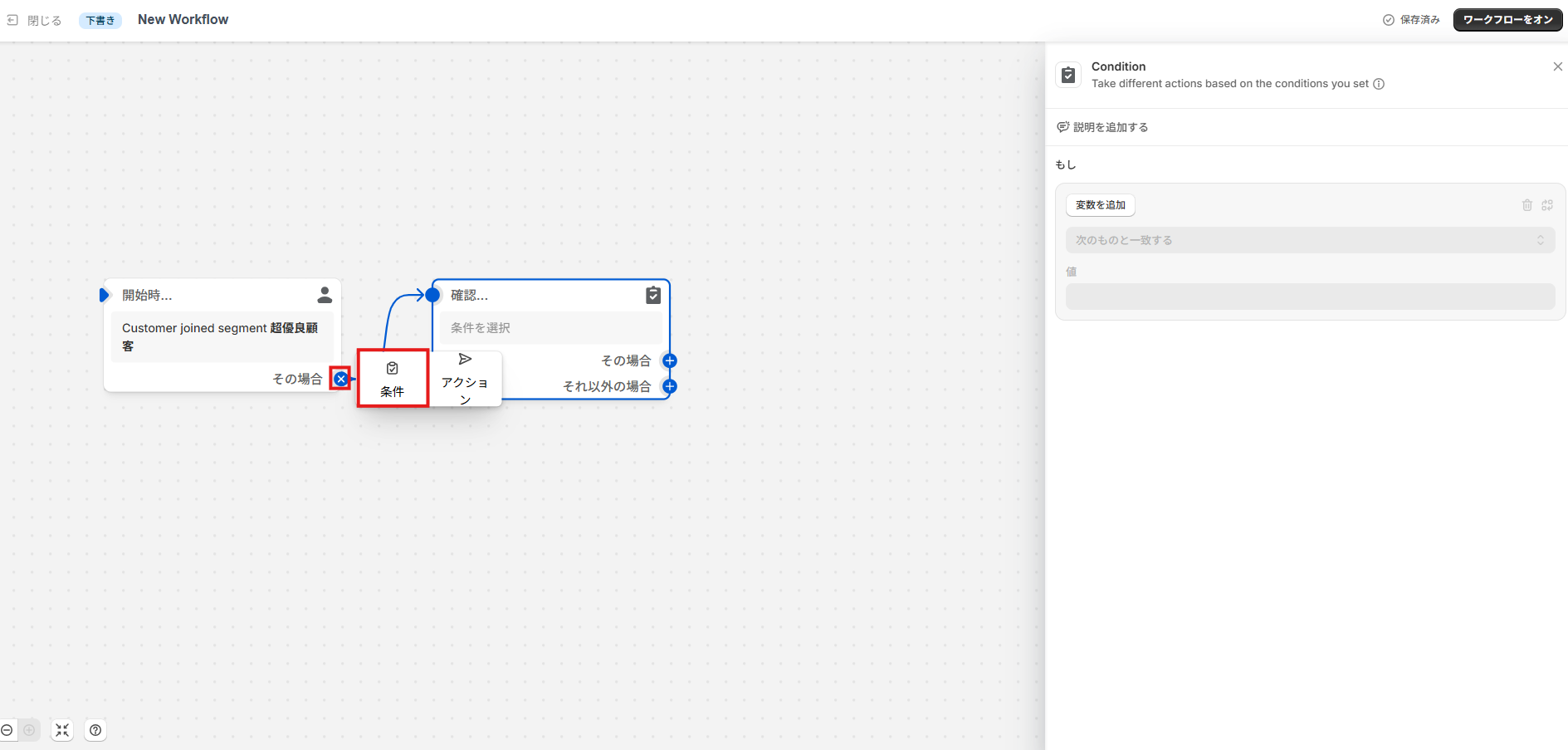
Task: Fit workflow to view icon
Action: (x=62, y=730)
